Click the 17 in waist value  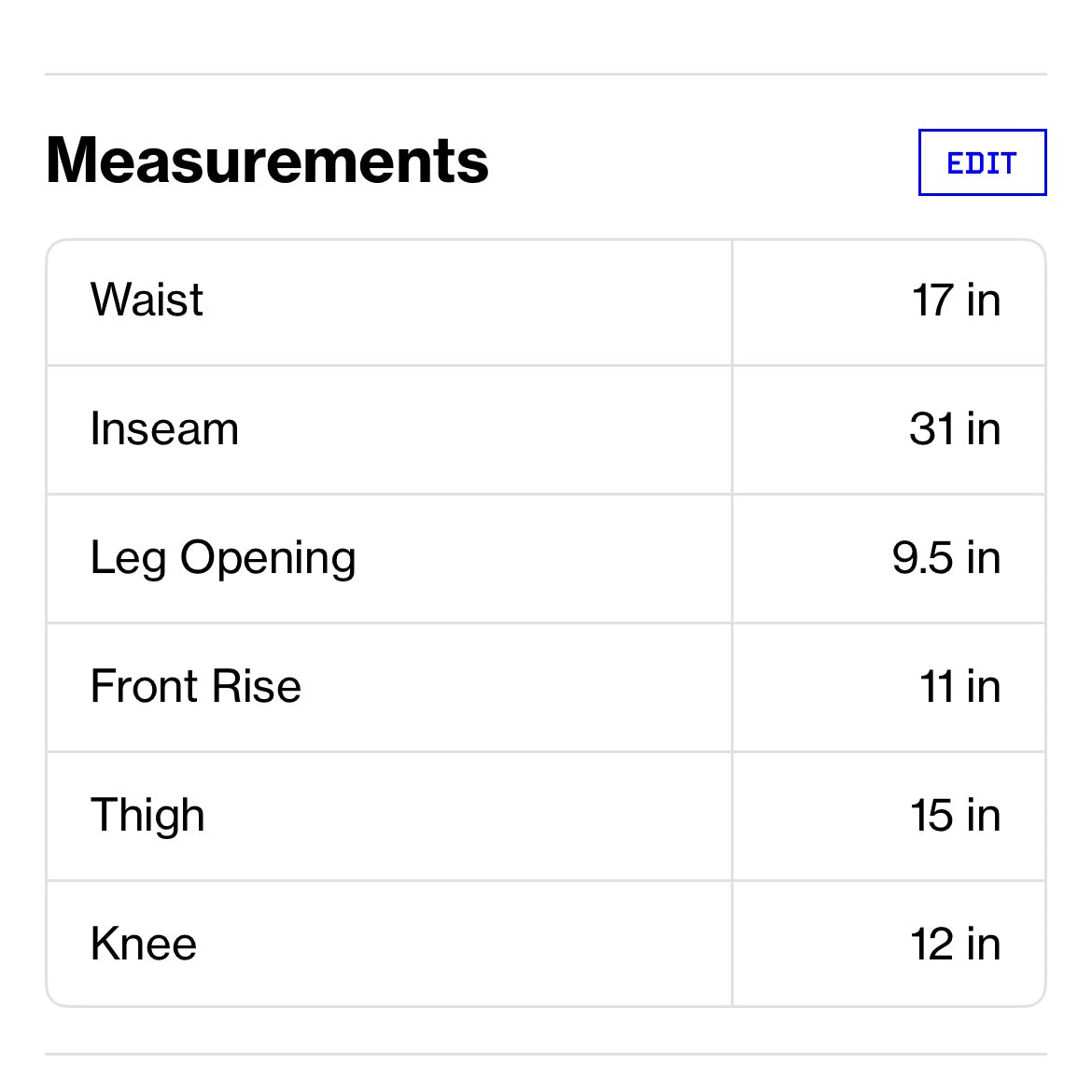coord(955,301)
